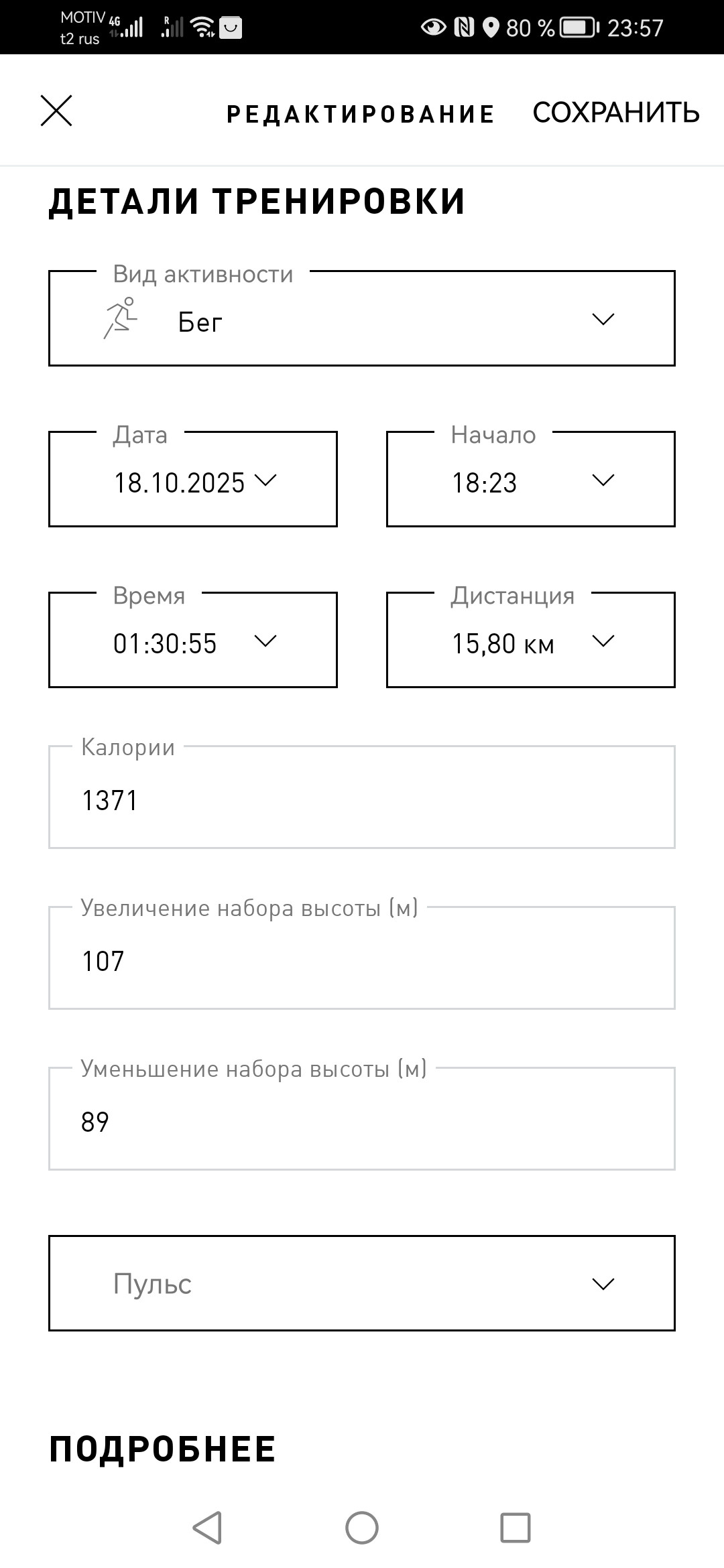
Task: Tap the Android recent apps square icon
Action: pos(516,1528)
